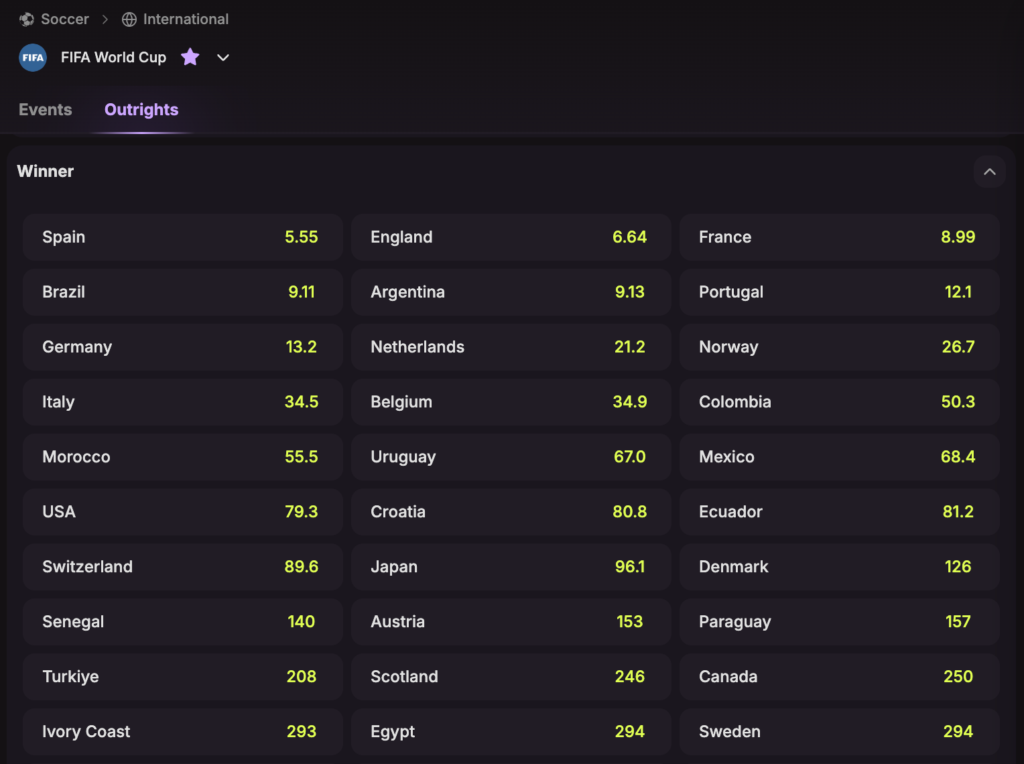
Task: Choose Japan winner odds 96.1
Action: tap(510, 567)
